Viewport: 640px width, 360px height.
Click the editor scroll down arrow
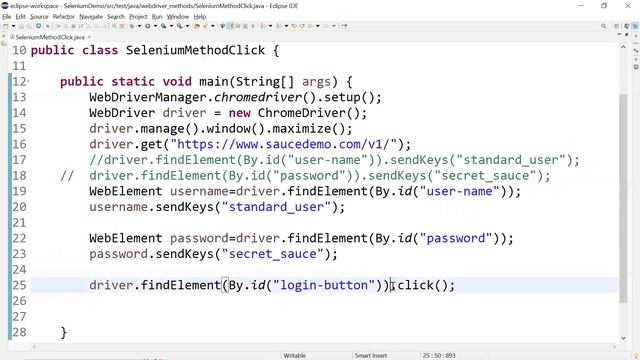(623, 338)
